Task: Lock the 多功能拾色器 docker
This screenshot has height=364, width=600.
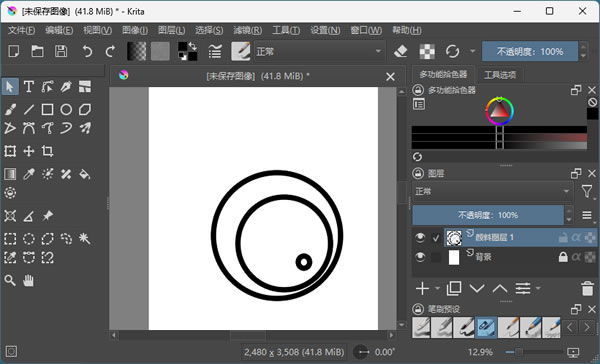Action: (x=418, y=90)
